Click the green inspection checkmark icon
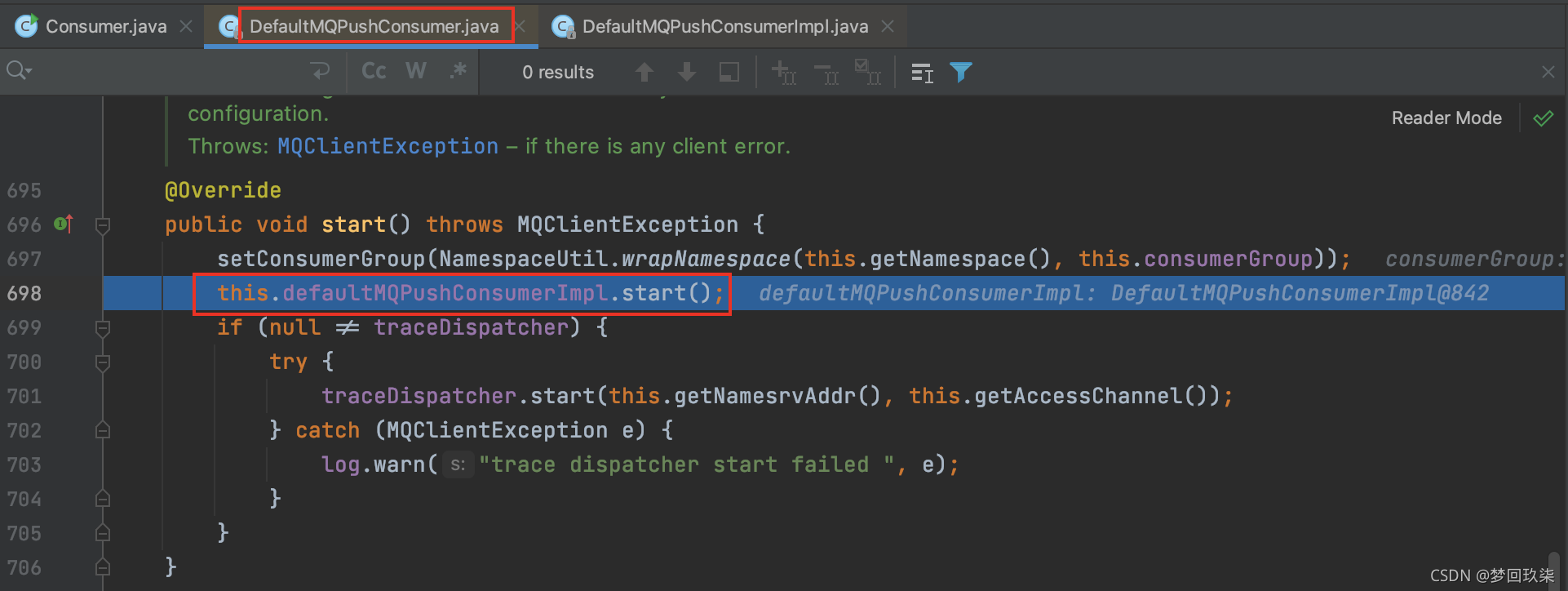 (1543, 118)
